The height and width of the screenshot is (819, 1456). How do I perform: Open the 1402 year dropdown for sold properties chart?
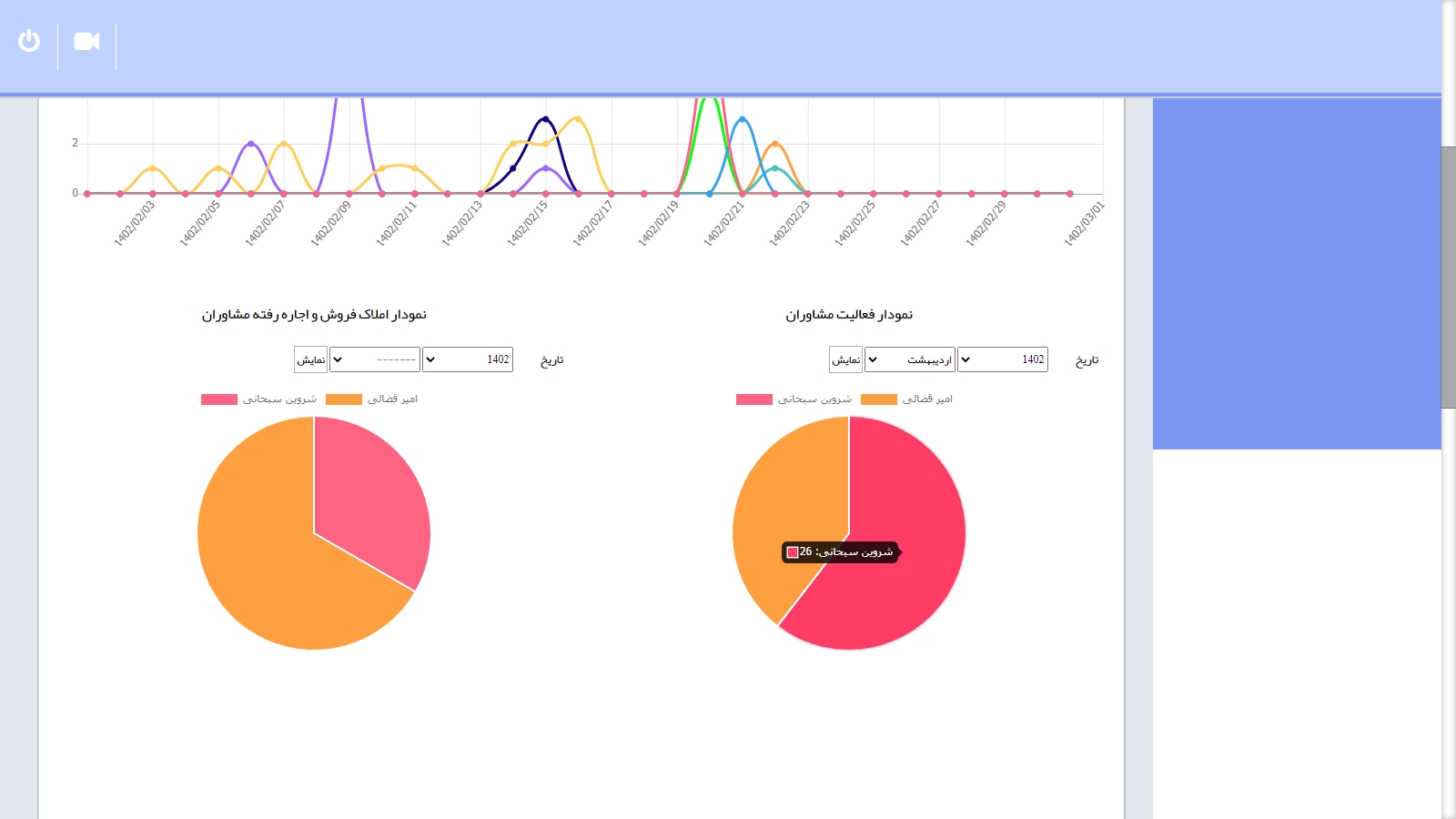click(467, 359)
